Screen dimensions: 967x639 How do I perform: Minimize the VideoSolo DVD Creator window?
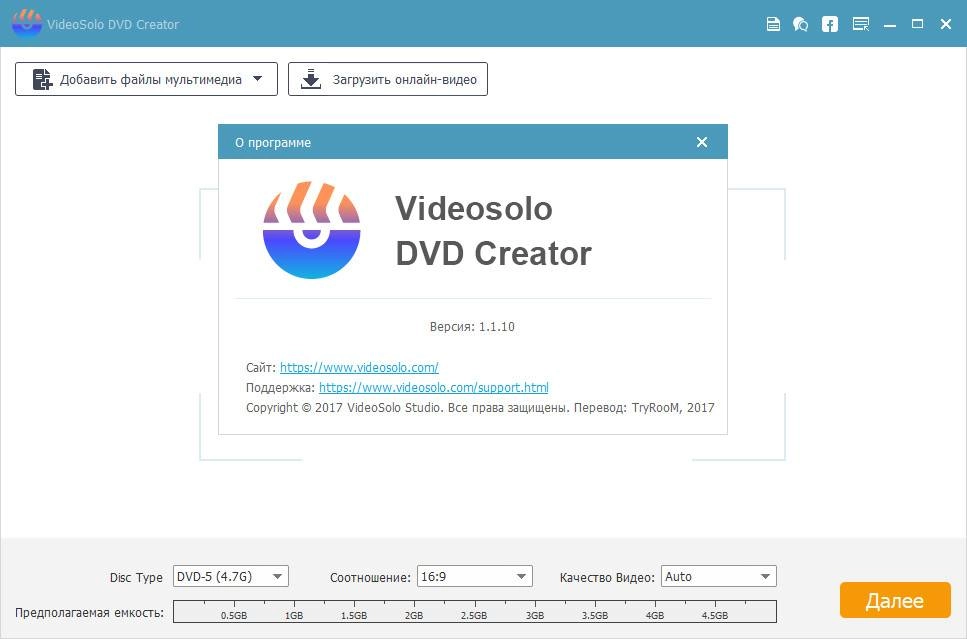click(889, 25)
